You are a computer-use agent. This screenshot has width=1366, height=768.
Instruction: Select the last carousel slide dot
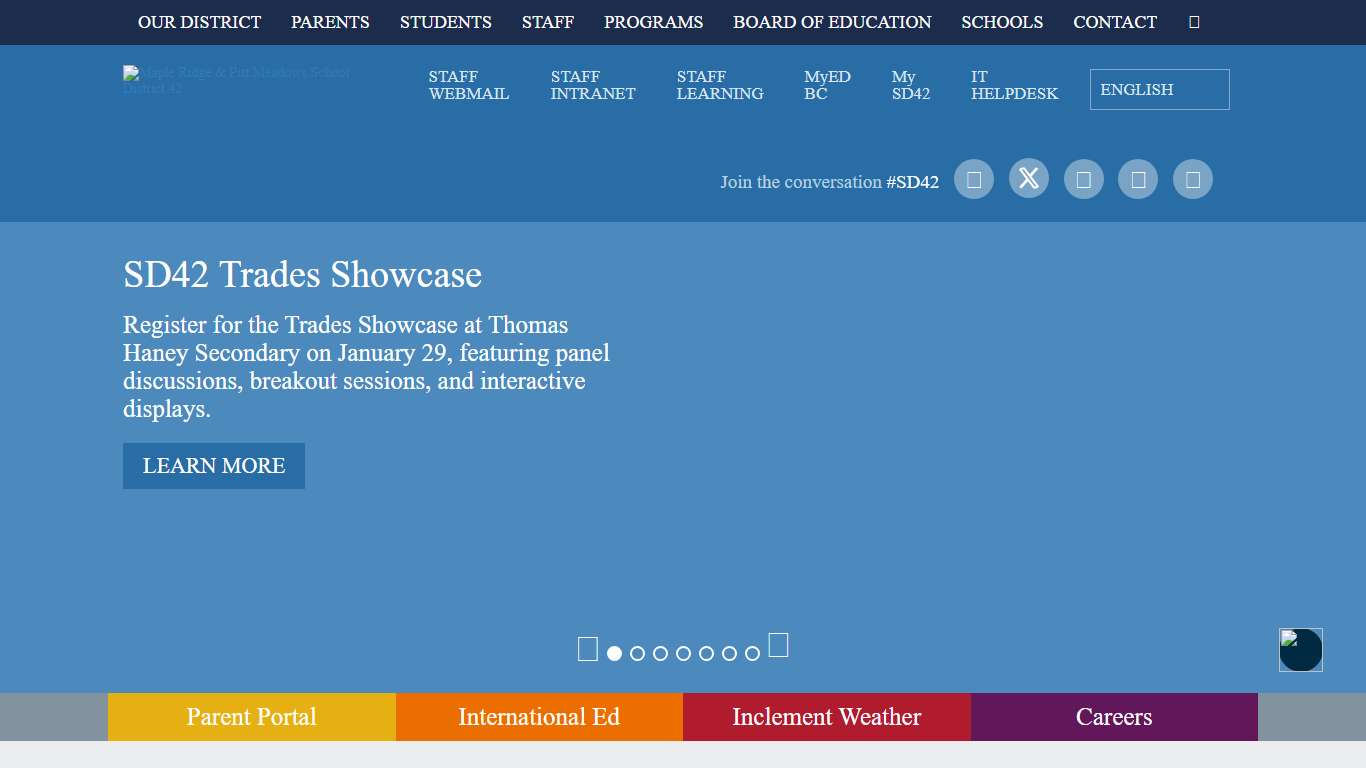[x=752, y=654]
